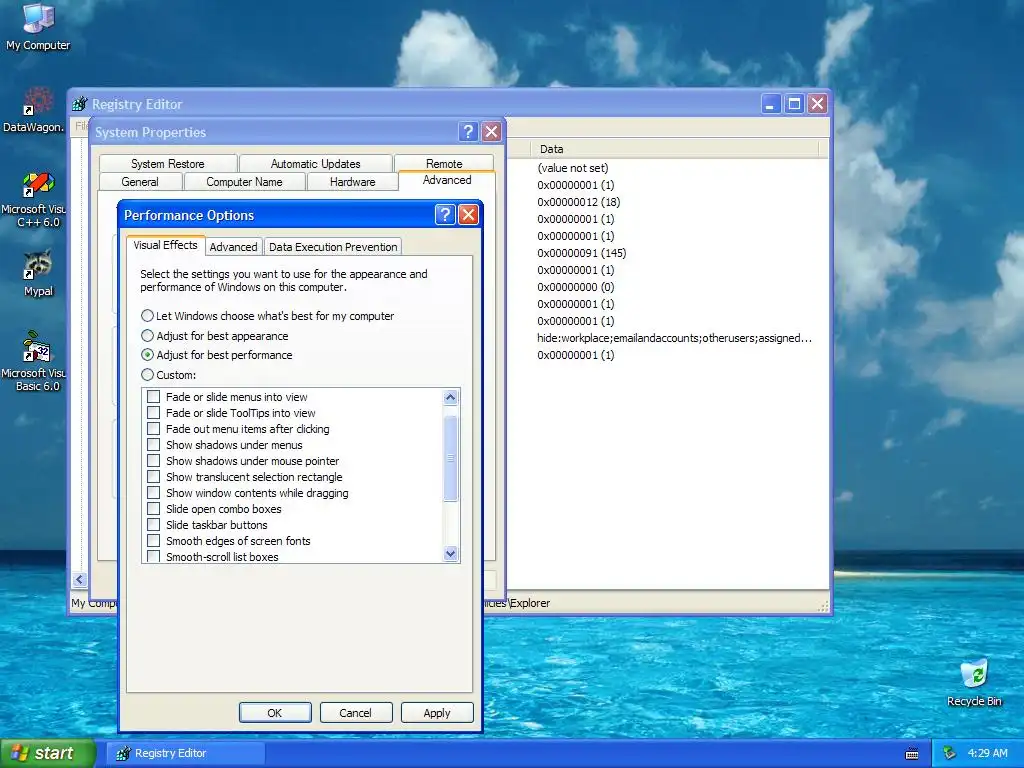
Task: Click Registry Editor horizontal scroll-left arrow
Action: 79,579
